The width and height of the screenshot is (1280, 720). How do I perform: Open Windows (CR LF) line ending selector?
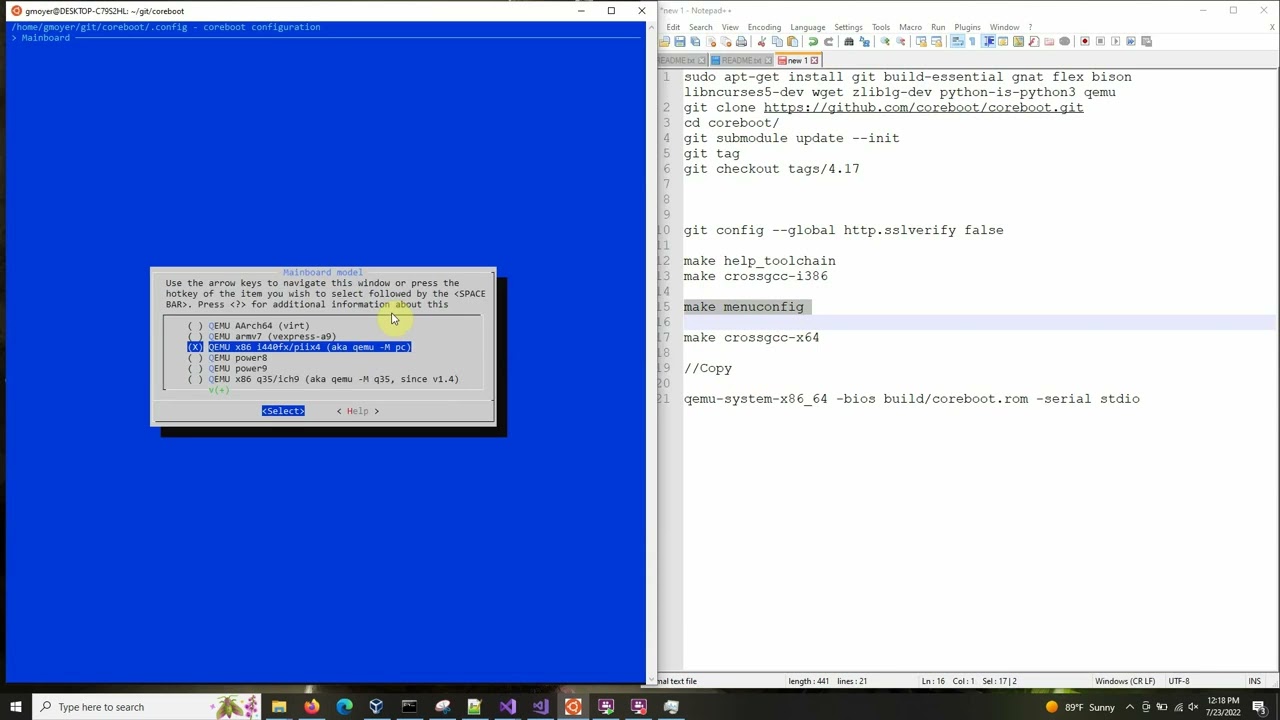[x=1125, y=681]
